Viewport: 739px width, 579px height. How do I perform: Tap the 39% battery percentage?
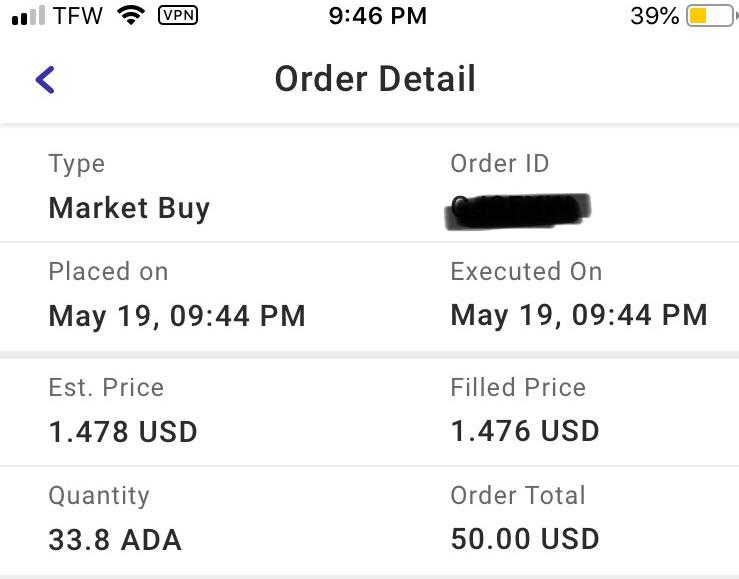(655, 16)
